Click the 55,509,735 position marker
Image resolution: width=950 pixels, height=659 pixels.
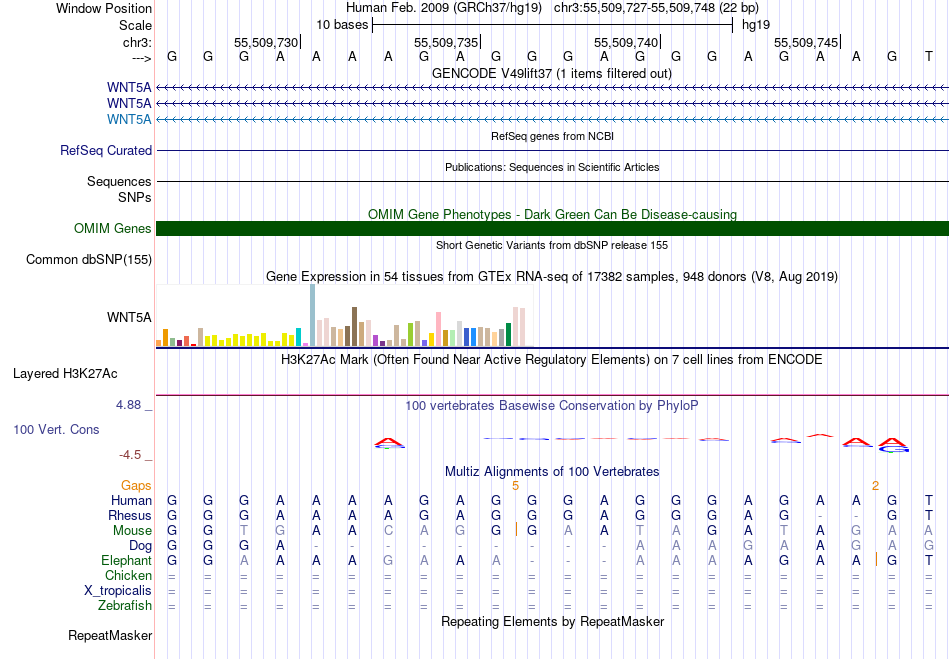pyautogui.click(x=446, y=43)
